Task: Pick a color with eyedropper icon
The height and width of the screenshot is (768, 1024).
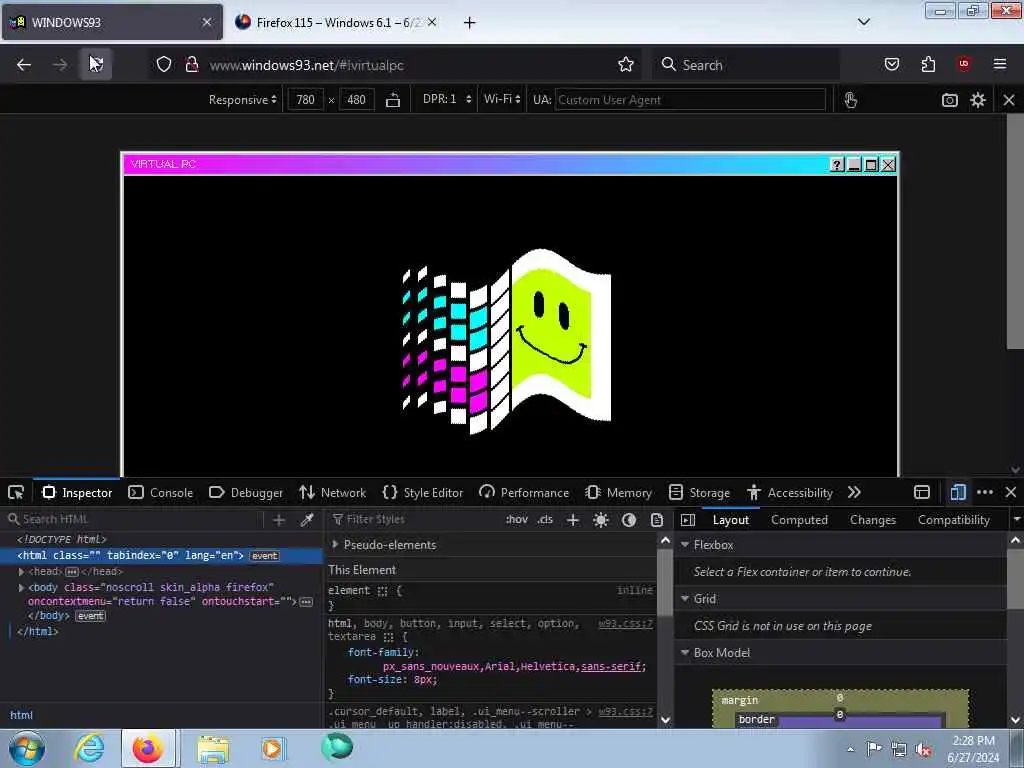Action: coord(306,520)
